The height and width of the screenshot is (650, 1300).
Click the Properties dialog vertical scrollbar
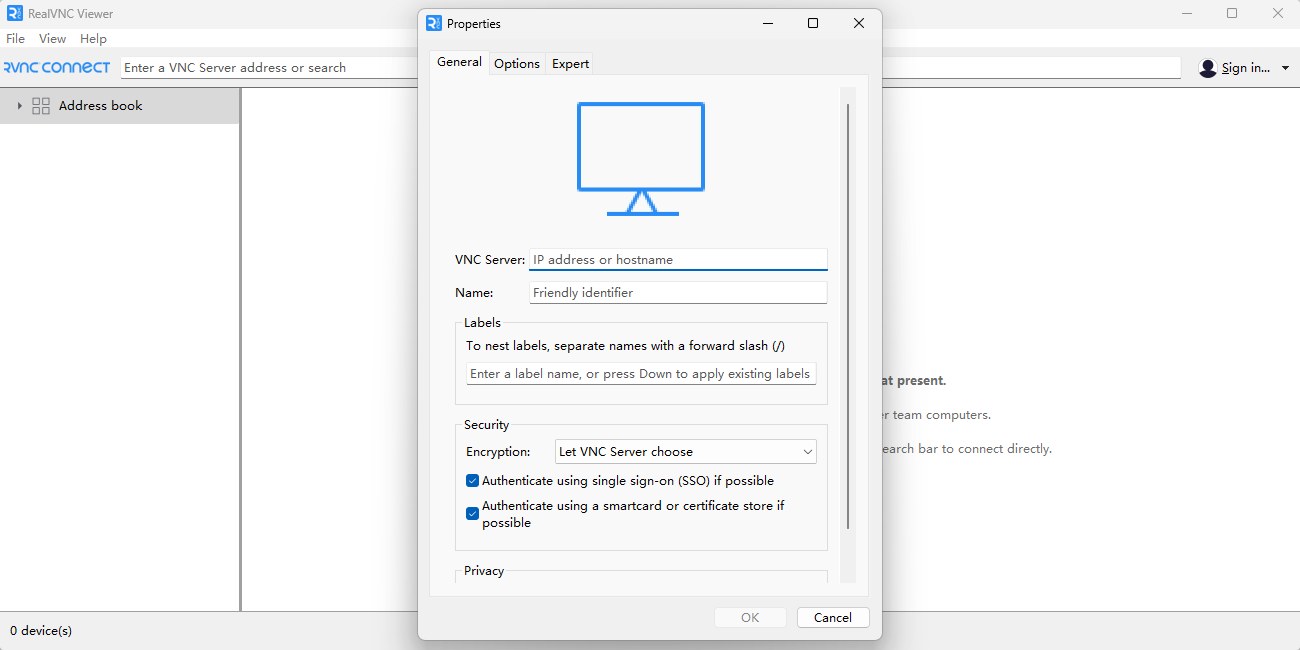(848, 315)
